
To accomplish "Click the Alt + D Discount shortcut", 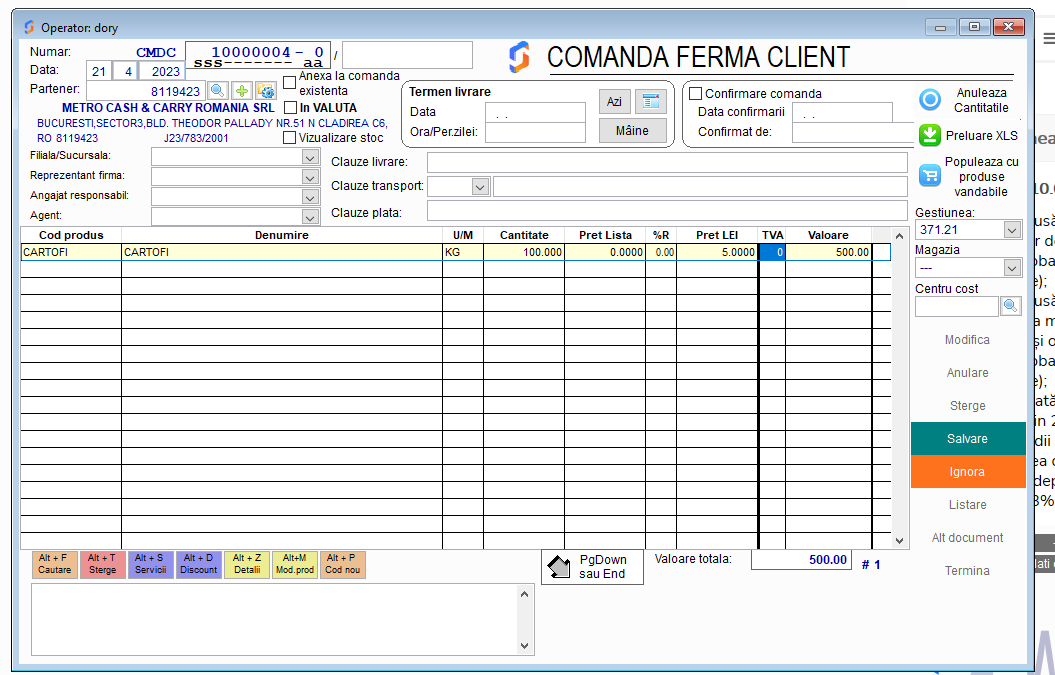I will point(198,565).
